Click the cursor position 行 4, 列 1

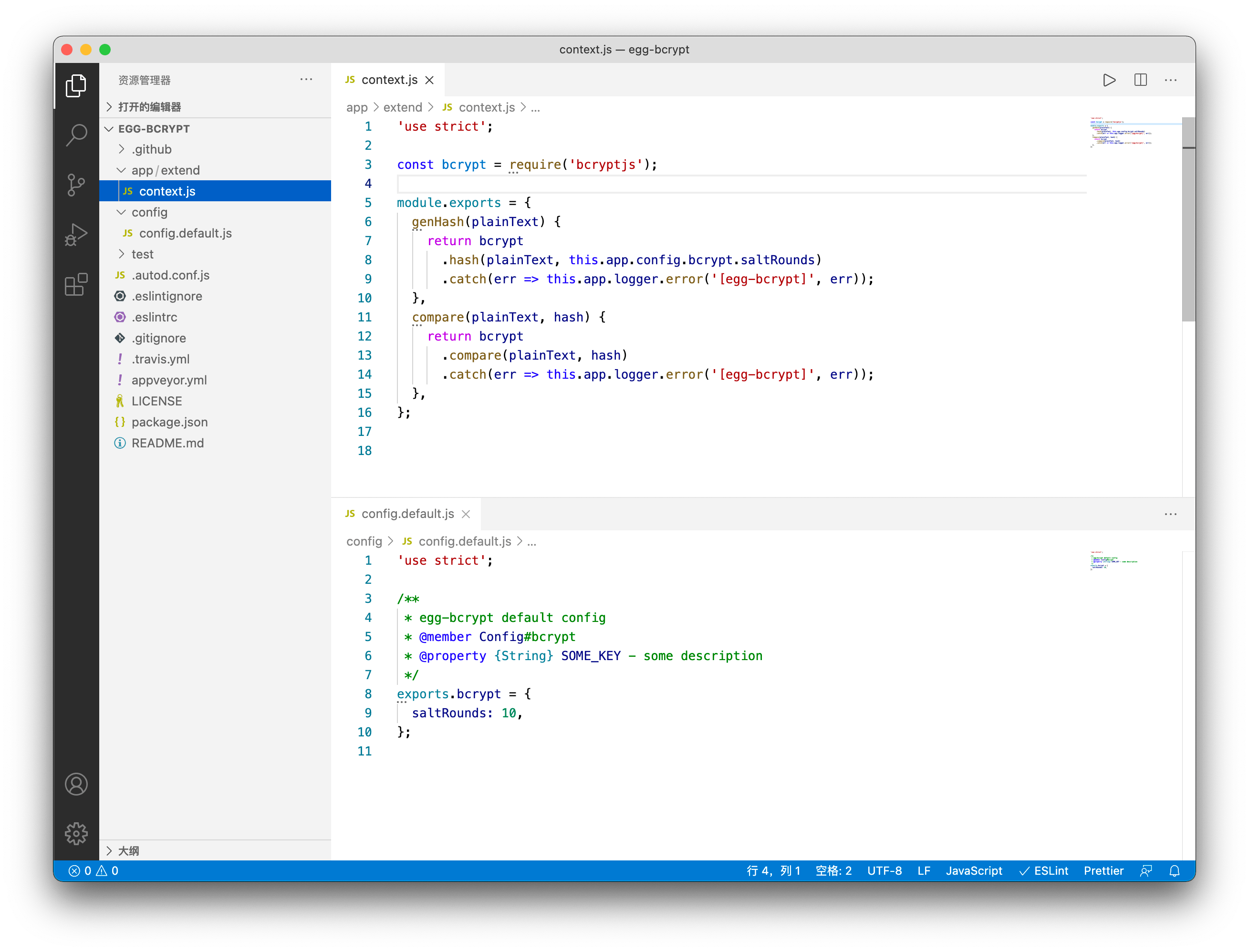point(773,871)
